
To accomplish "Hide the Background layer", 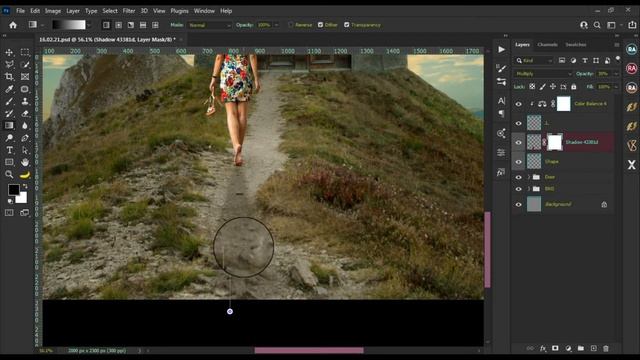I will click(x=518, y=204).
